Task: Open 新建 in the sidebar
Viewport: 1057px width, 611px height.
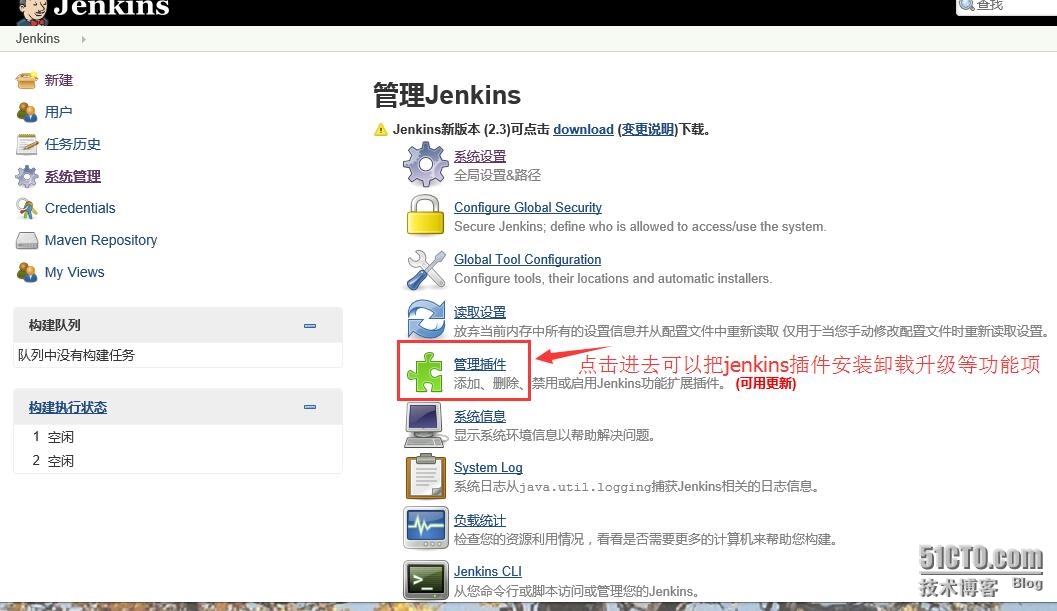Action: [x=59, y=80]
